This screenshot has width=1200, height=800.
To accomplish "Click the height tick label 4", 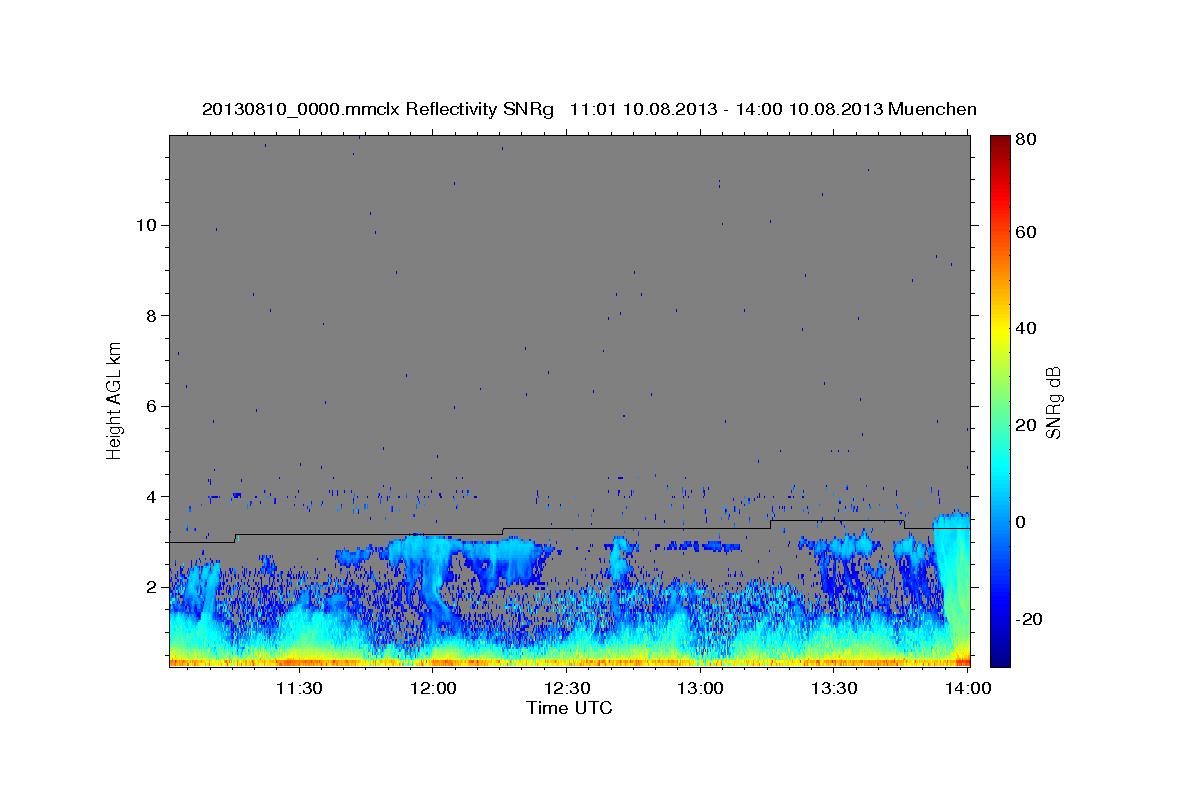I will (150, 496).
